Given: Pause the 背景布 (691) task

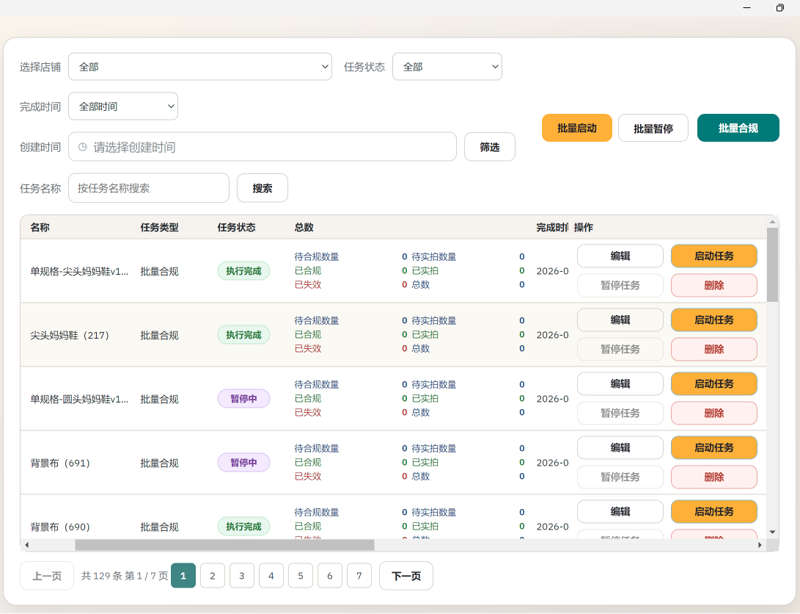Looking at the screenshot, I should (620, 477).
